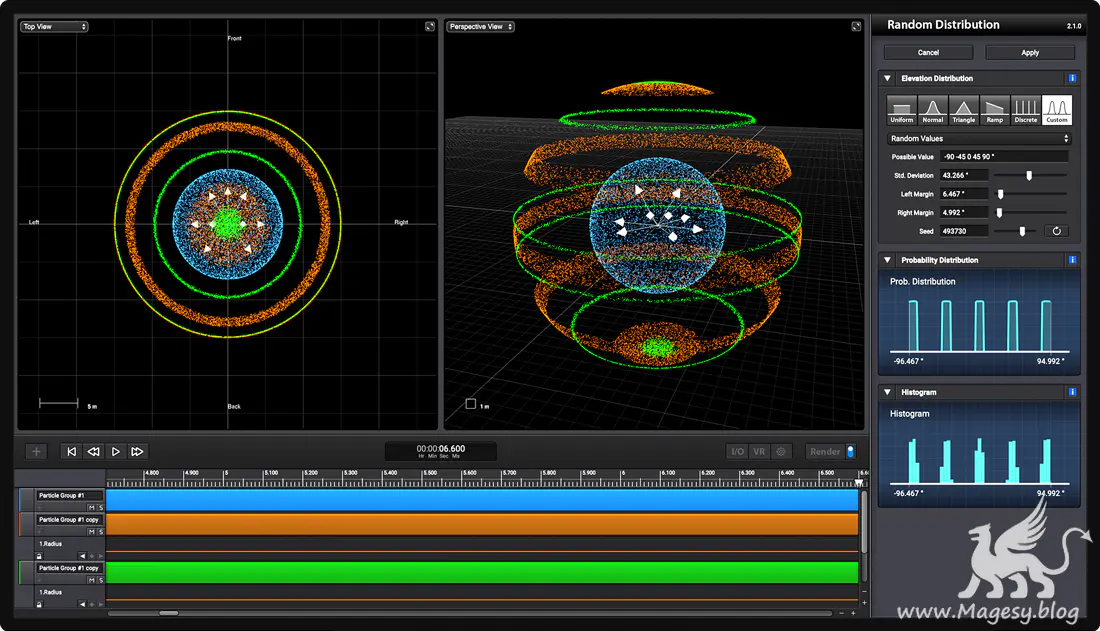Click the Cancel button

point(928,52)
